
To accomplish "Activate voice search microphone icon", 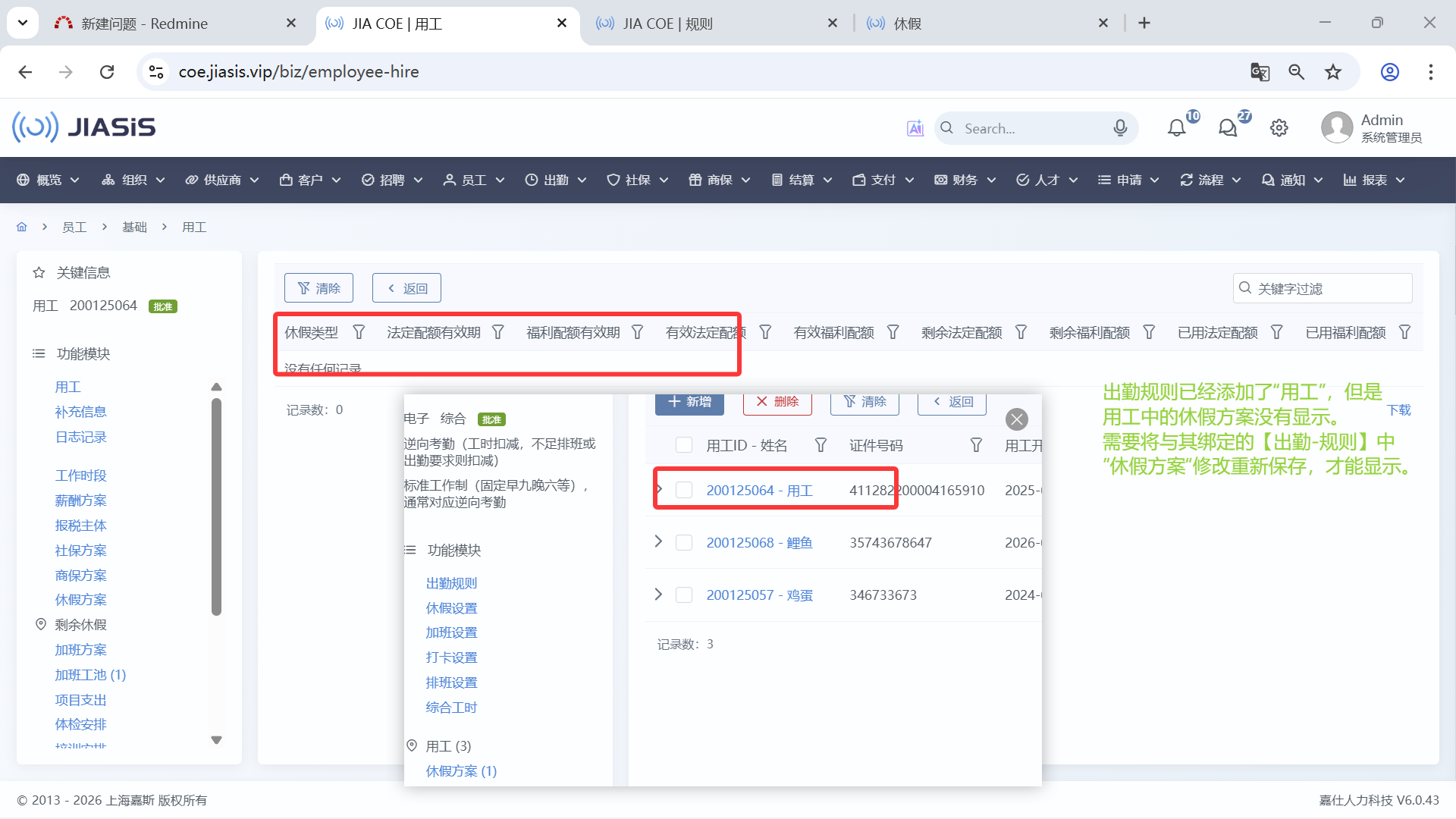I will tap(1120, 128).
